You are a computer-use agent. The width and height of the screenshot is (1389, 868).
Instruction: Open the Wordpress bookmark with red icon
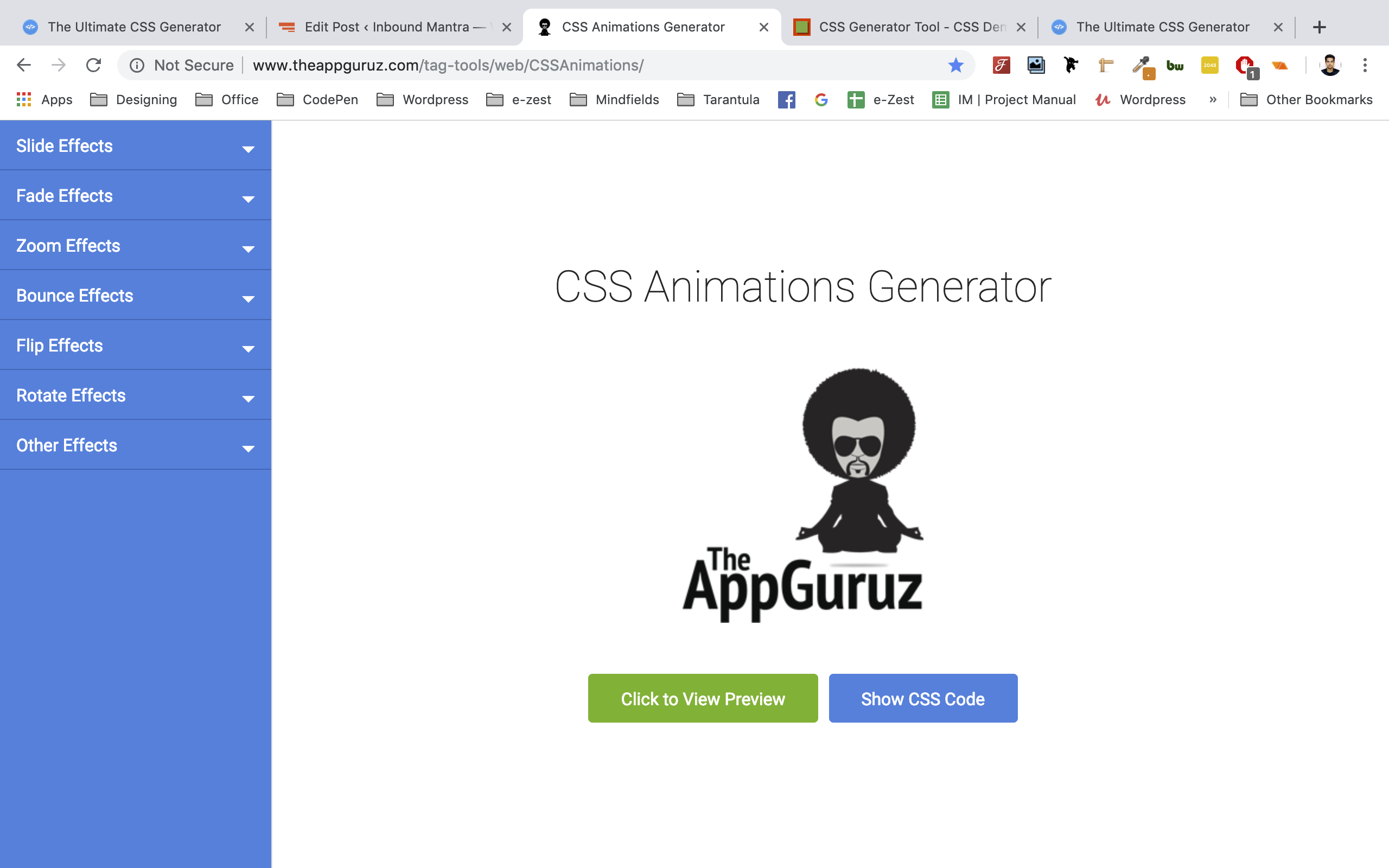[x=1140, y=100]
